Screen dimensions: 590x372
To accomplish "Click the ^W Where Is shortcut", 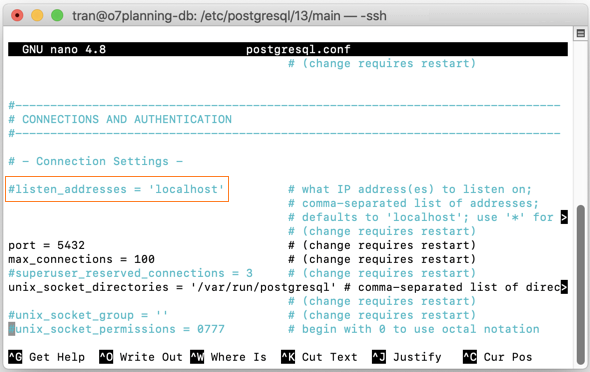I will [x=228, y=357].
